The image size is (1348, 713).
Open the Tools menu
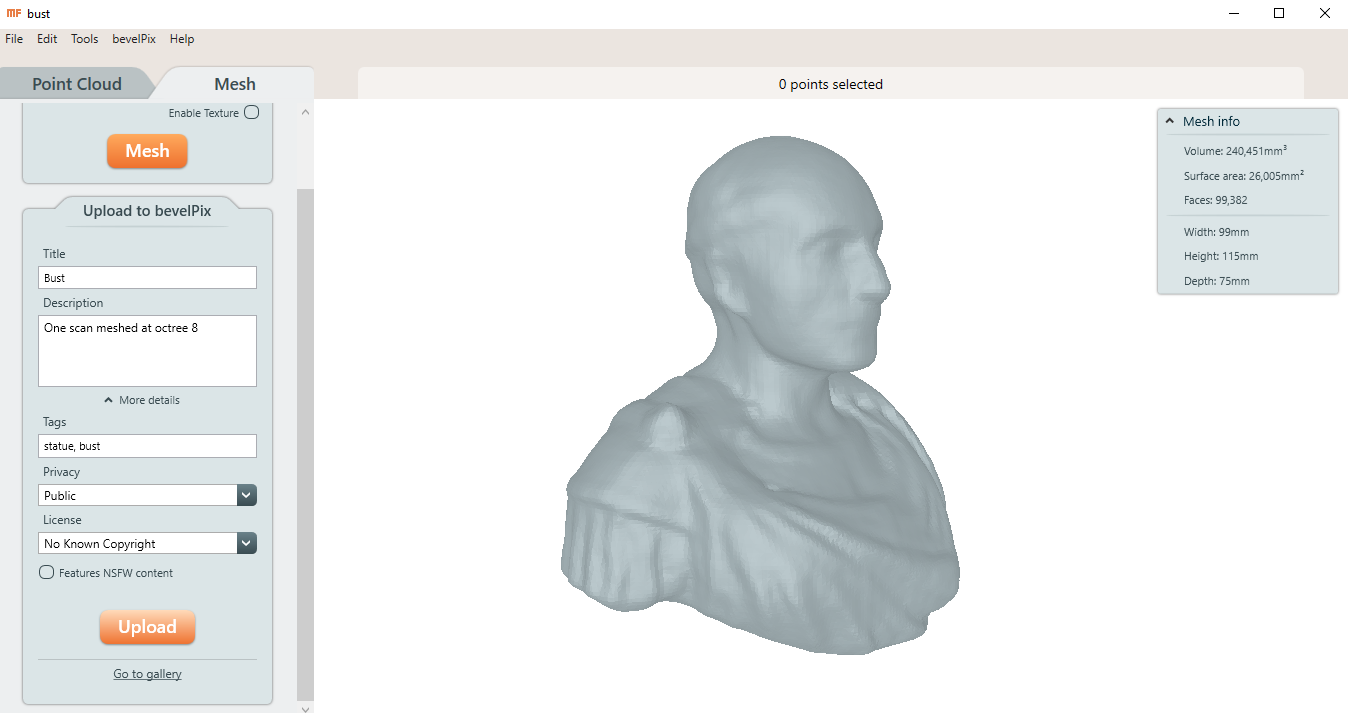[x=84, y=39]
